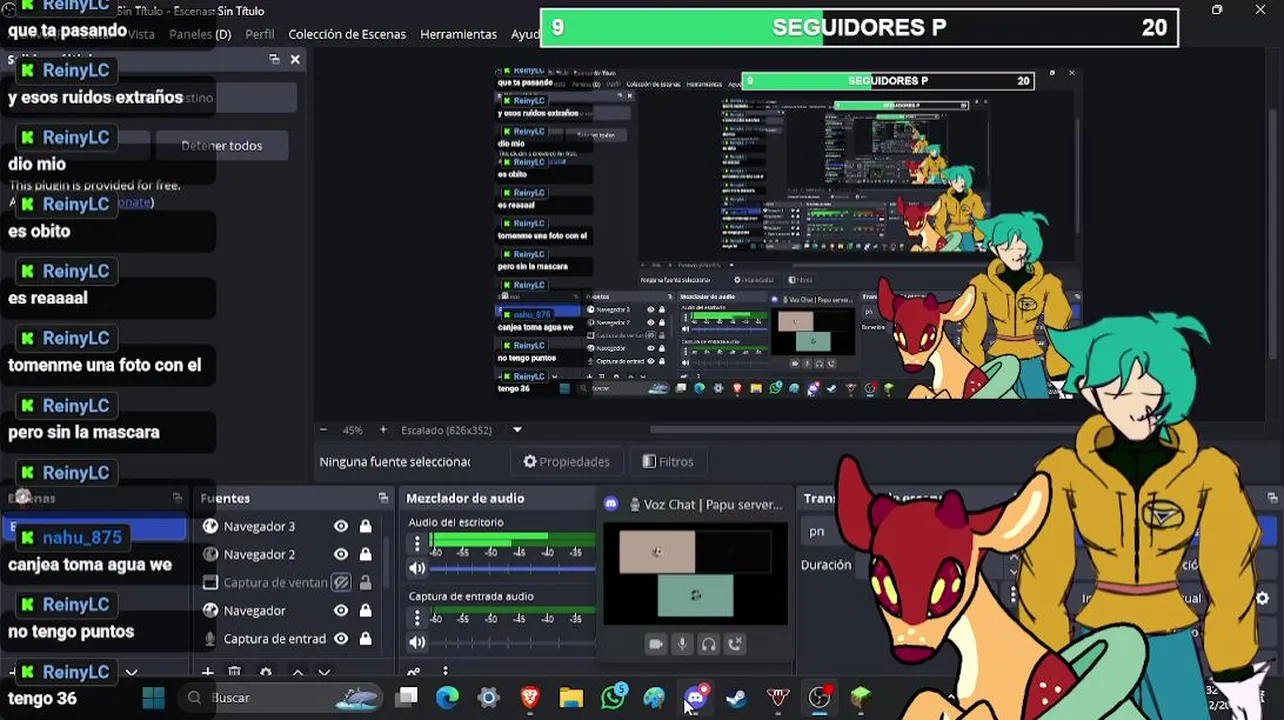Open mixer toolbar three-dot menu

point(445,672)
